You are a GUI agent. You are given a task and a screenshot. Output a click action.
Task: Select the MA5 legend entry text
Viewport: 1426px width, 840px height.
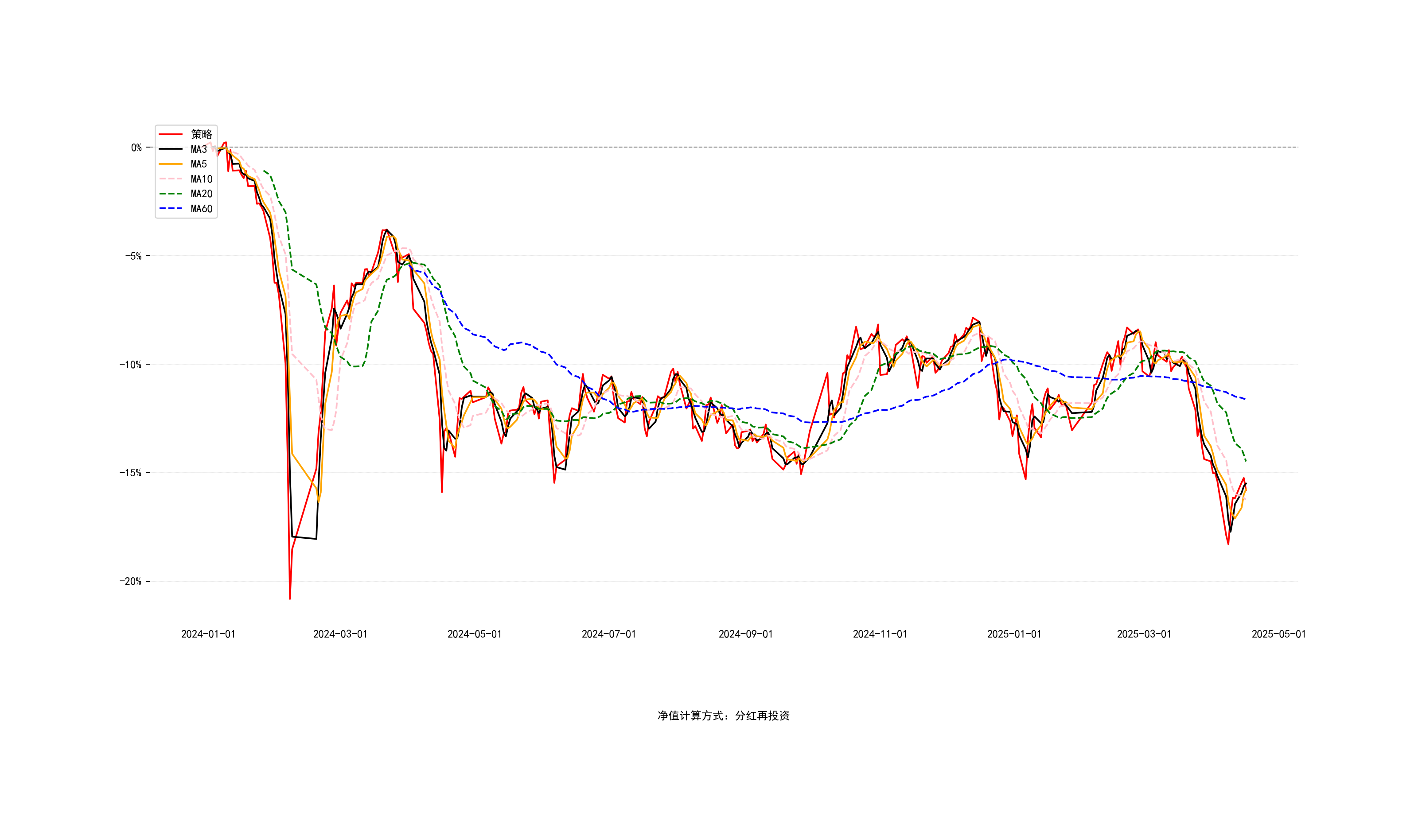coord(199,164)
